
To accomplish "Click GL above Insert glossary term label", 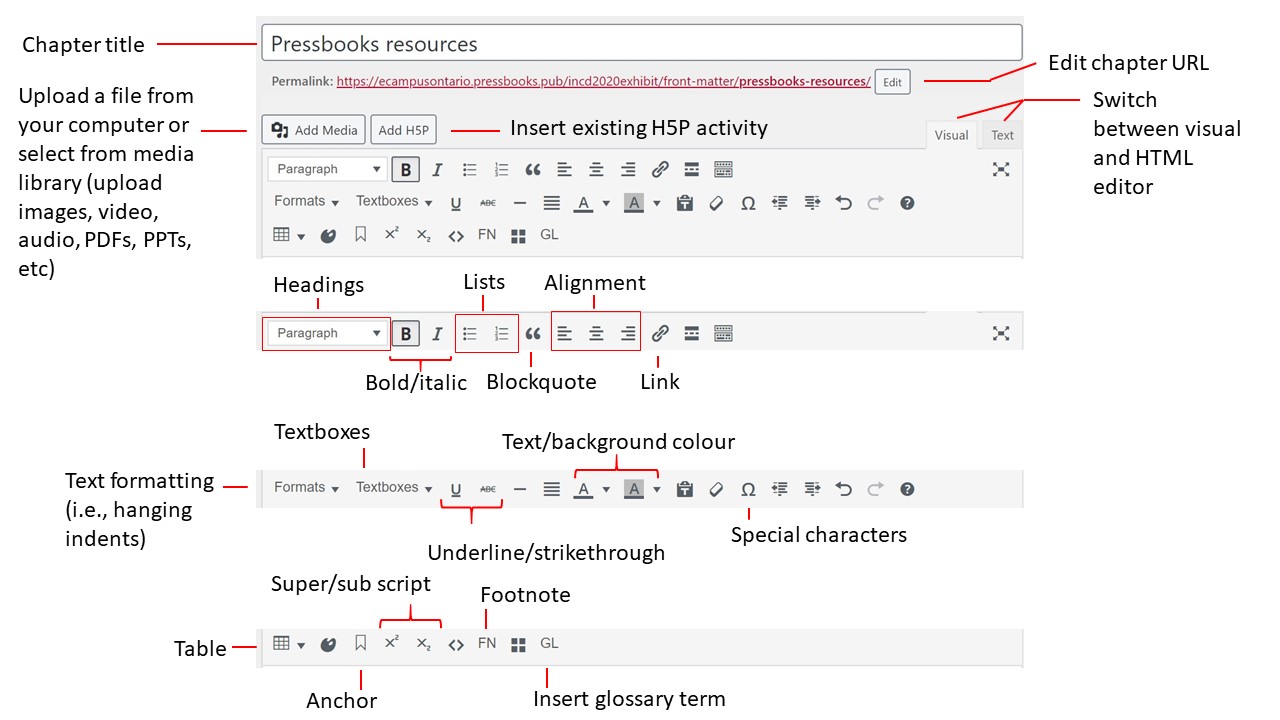I will tap(549, 643).
